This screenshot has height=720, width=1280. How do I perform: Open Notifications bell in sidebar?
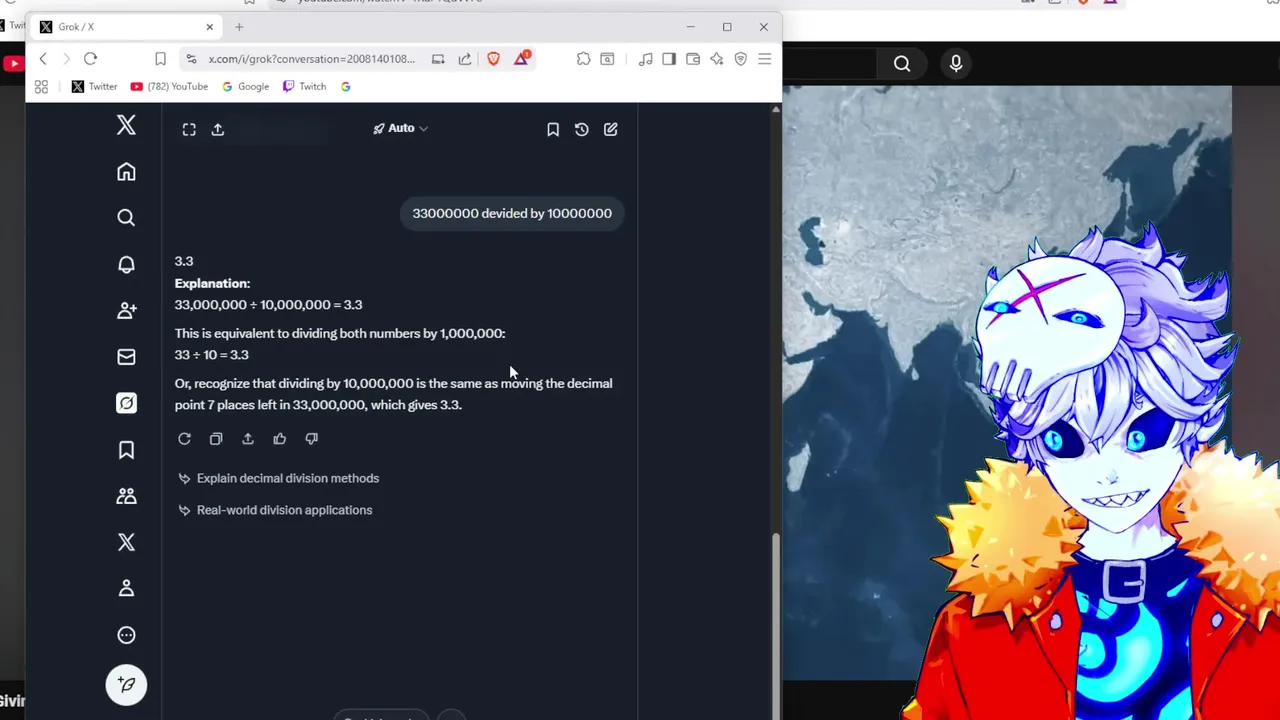[x=126, y=264]
